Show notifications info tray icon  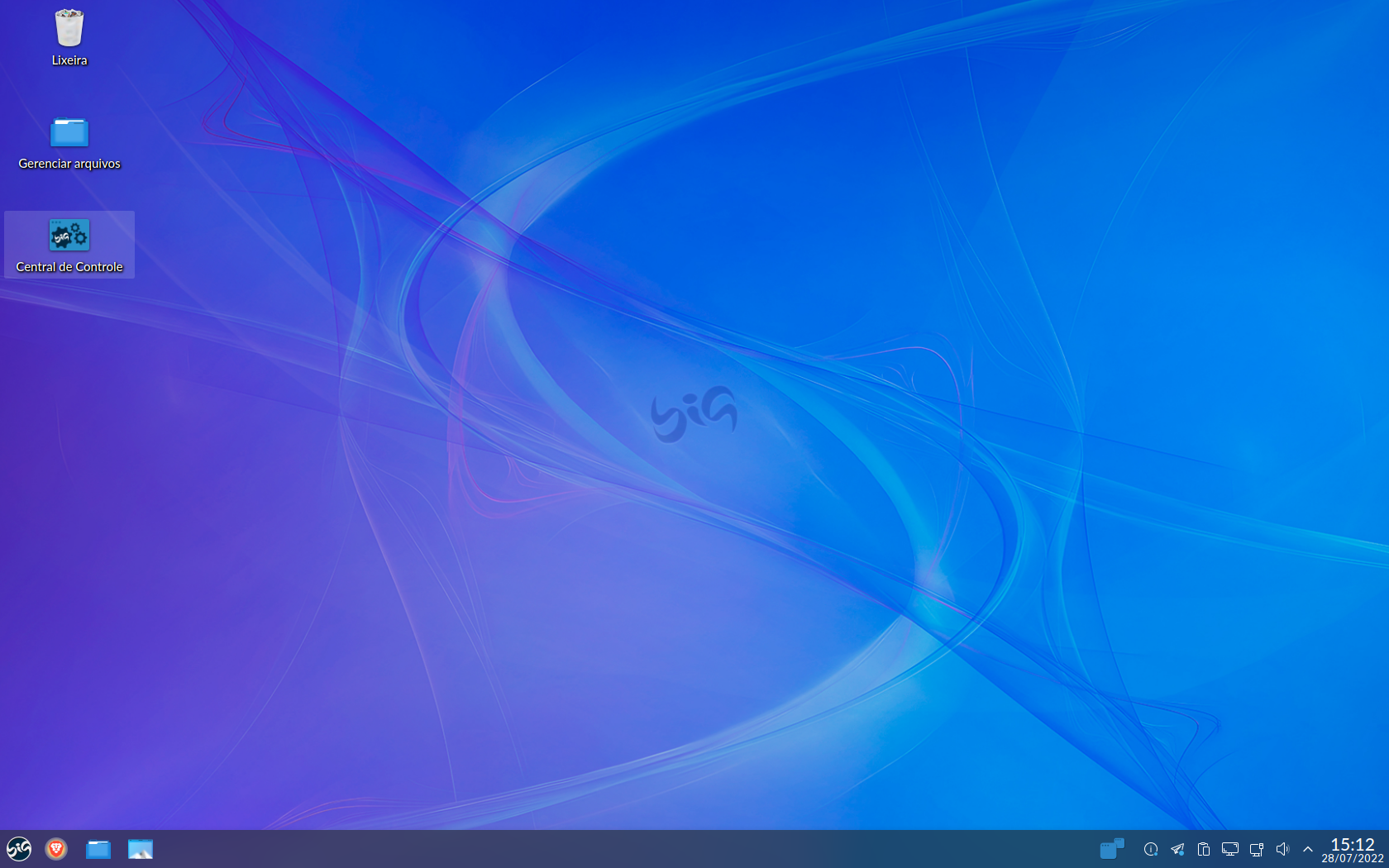coord(1151,849)
